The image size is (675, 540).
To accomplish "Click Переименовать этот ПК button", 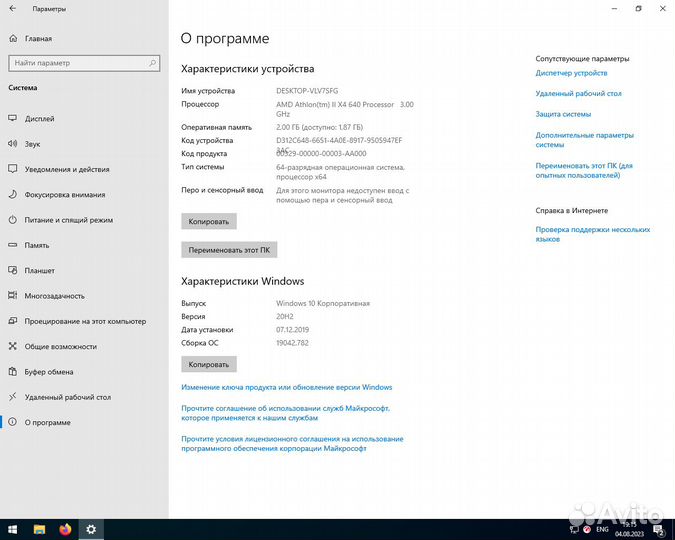I will pyautogui.click(x=229, y=250).
